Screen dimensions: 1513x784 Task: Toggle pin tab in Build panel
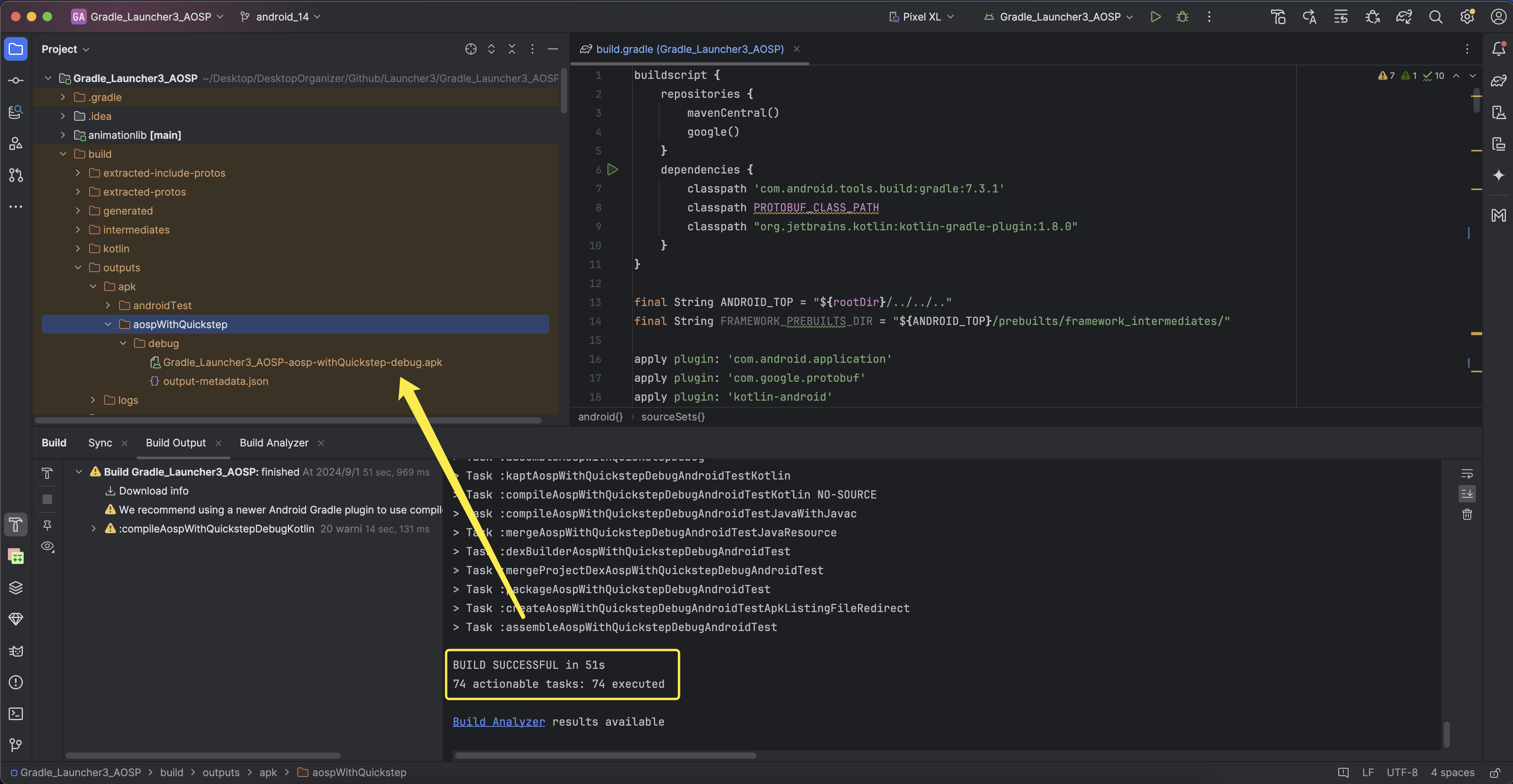tap(48, 525)
